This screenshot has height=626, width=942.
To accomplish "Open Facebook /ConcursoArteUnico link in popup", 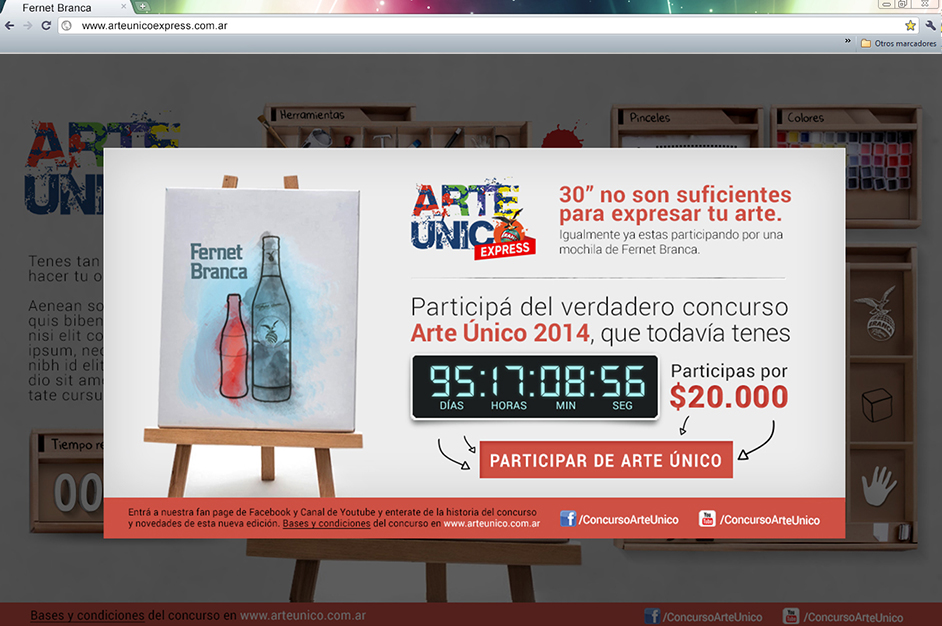I will point(628,520).
